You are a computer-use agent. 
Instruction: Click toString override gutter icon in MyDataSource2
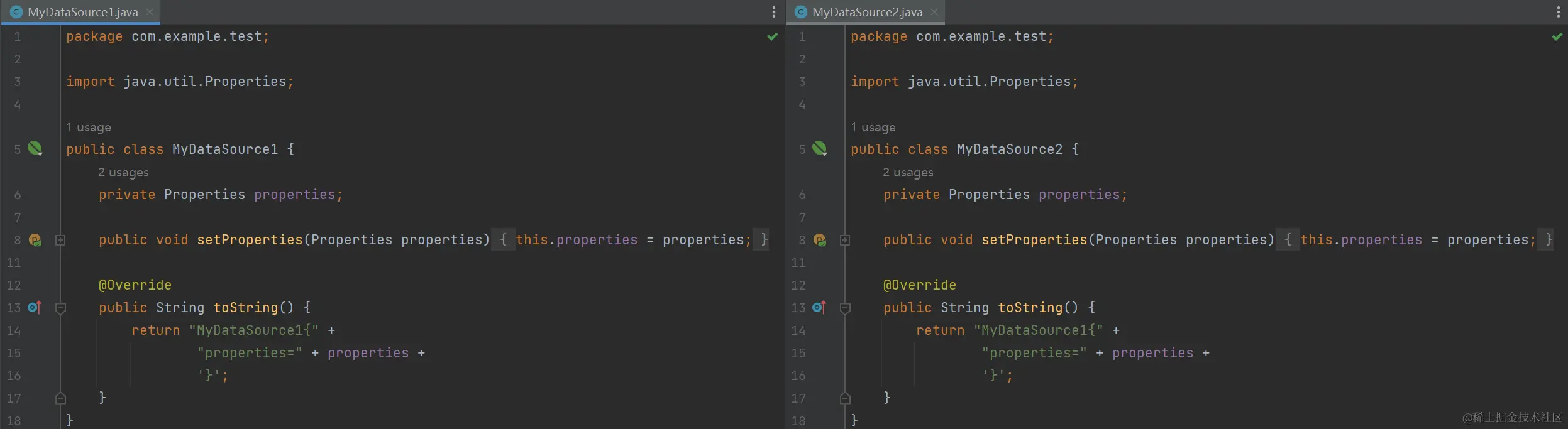point(819,307)
